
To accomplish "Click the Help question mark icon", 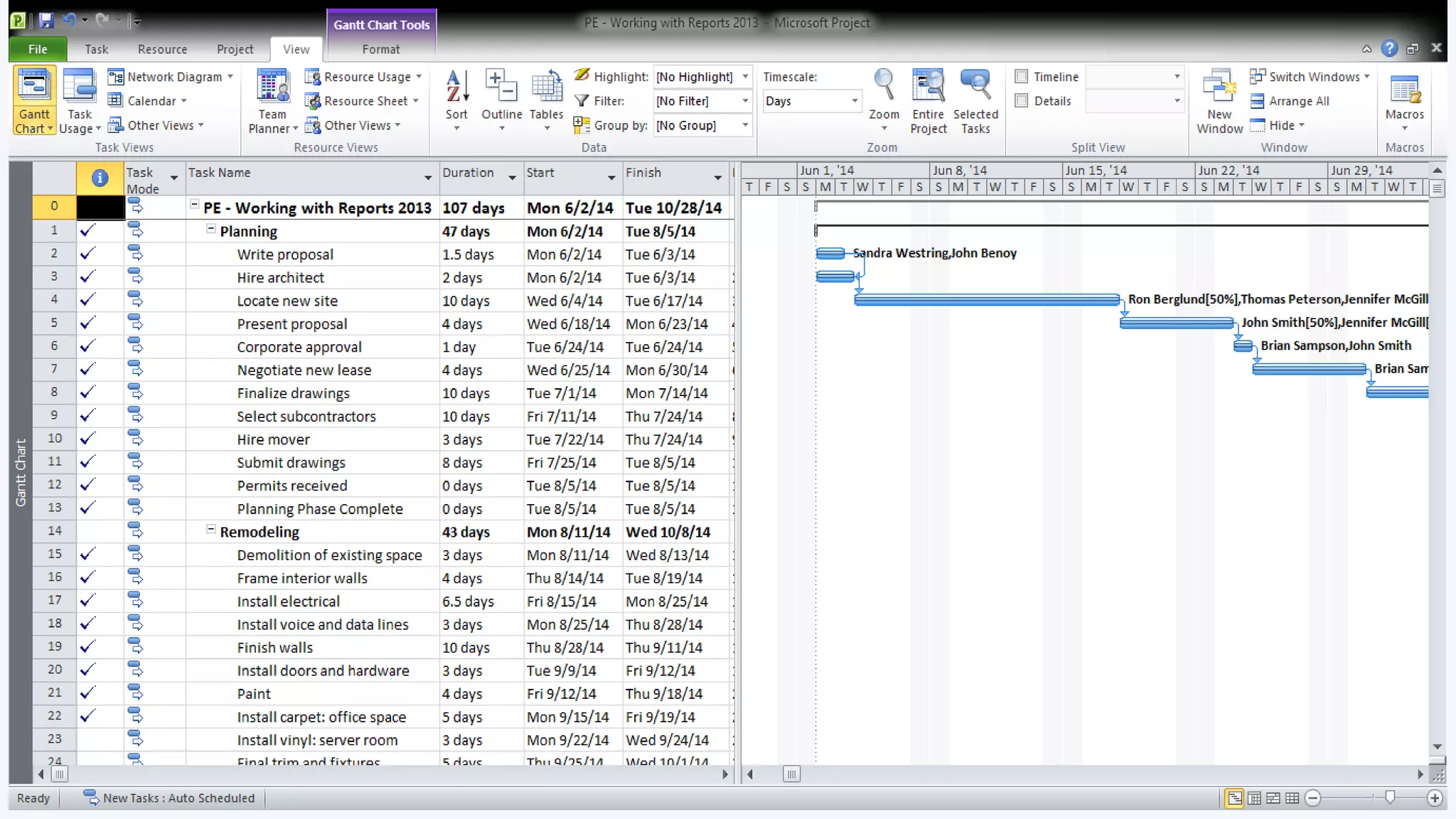I will [1389, 48].
